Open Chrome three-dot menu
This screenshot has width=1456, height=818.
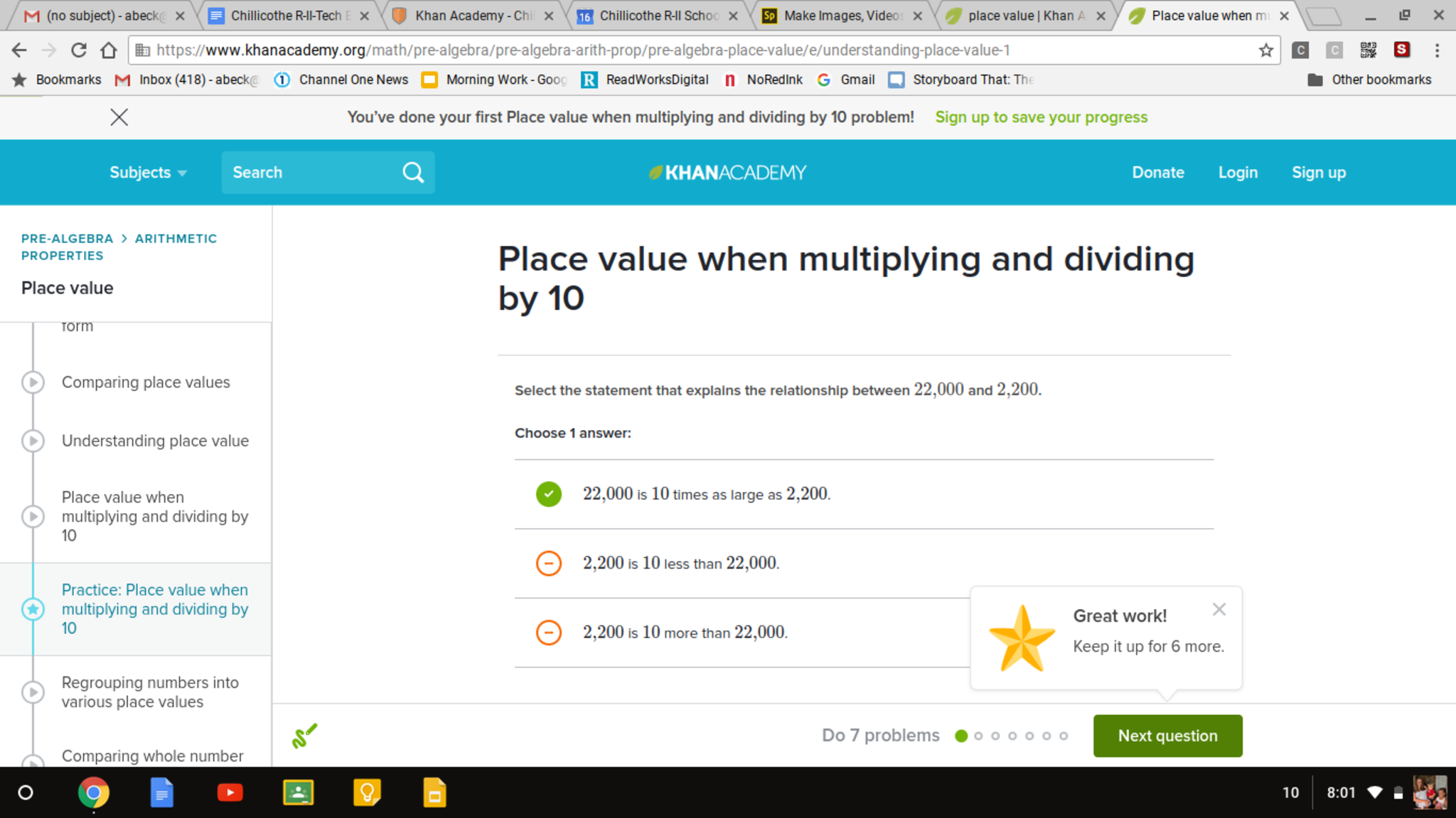[x=1437, y=50]
